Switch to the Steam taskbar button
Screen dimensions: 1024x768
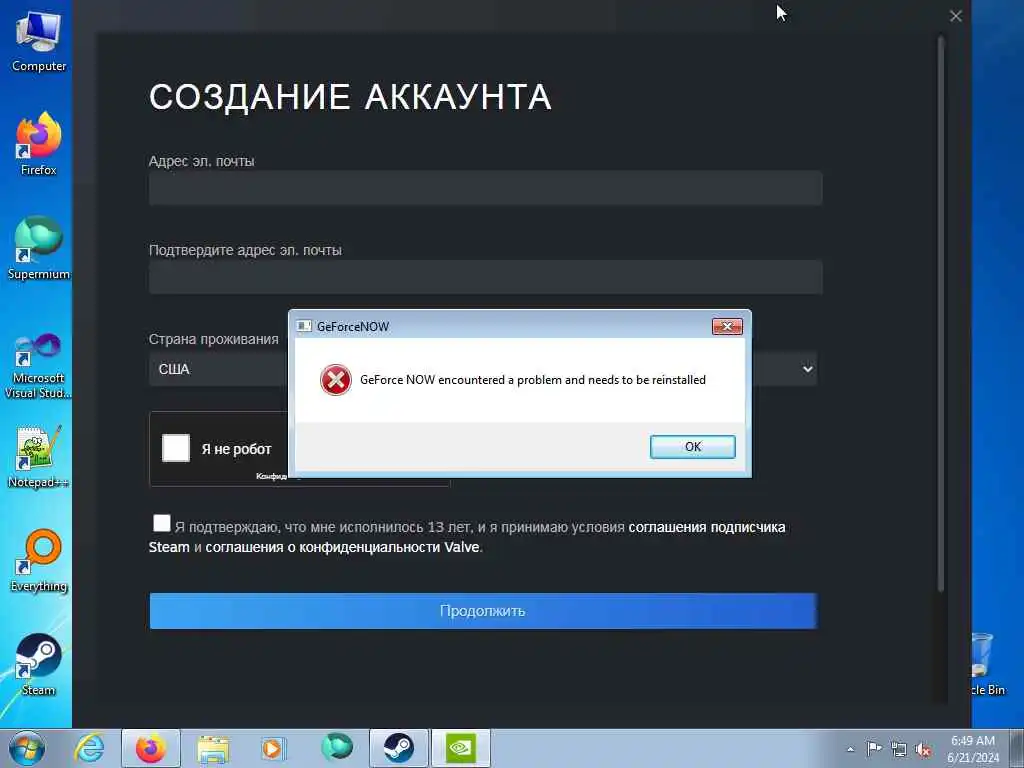click(x=398, y=748)
